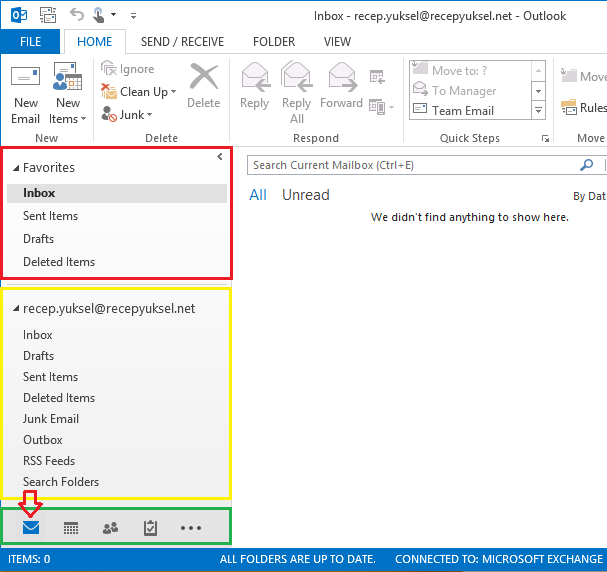This screenshot has height=572, width=607.
Task: Click the Delete message button
Action: point(204,87)
